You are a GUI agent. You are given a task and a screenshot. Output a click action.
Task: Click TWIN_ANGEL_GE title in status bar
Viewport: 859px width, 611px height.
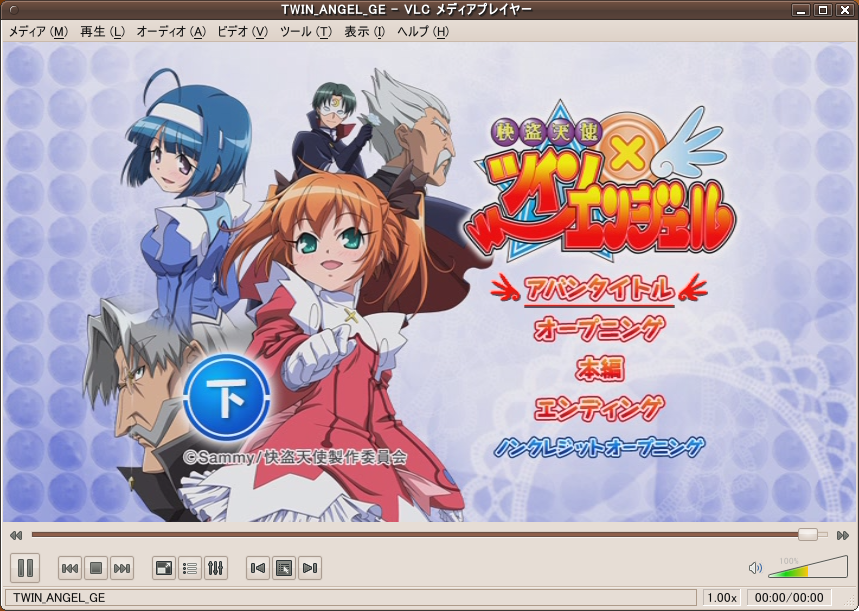pos(59,597)
